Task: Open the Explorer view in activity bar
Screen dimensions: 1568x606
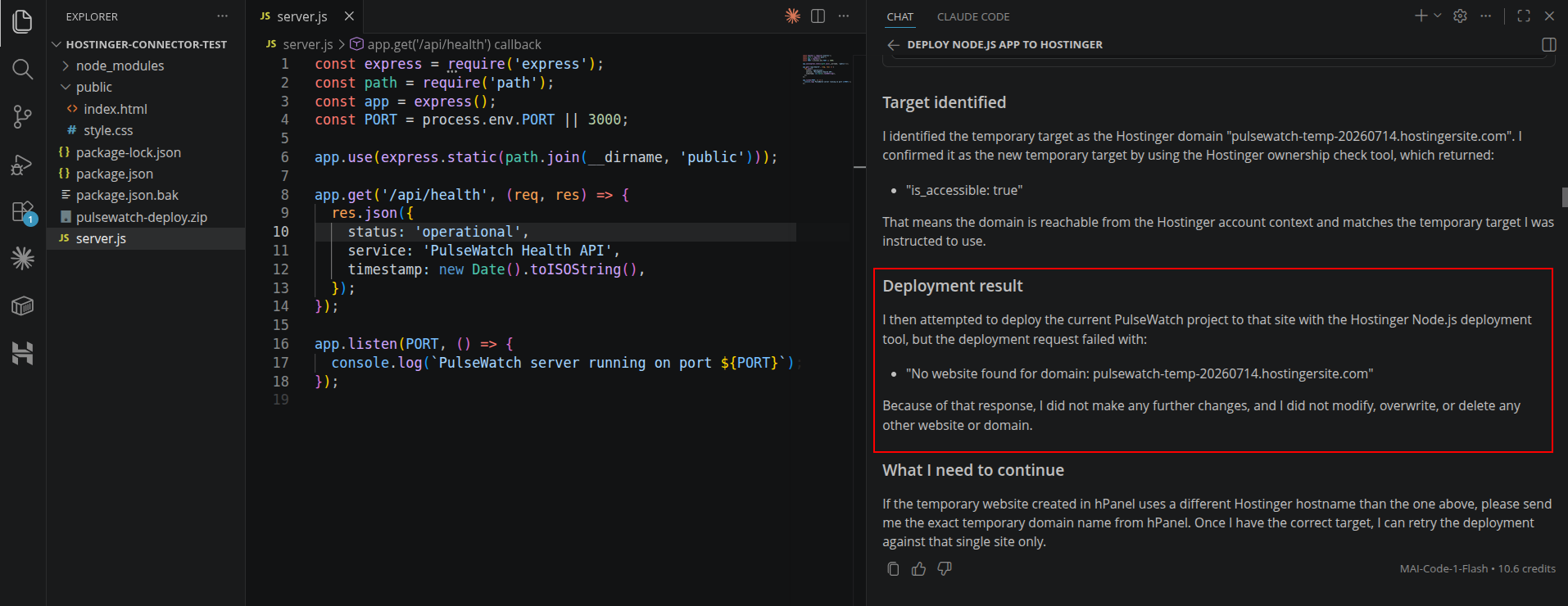Action: pos(23,22)
